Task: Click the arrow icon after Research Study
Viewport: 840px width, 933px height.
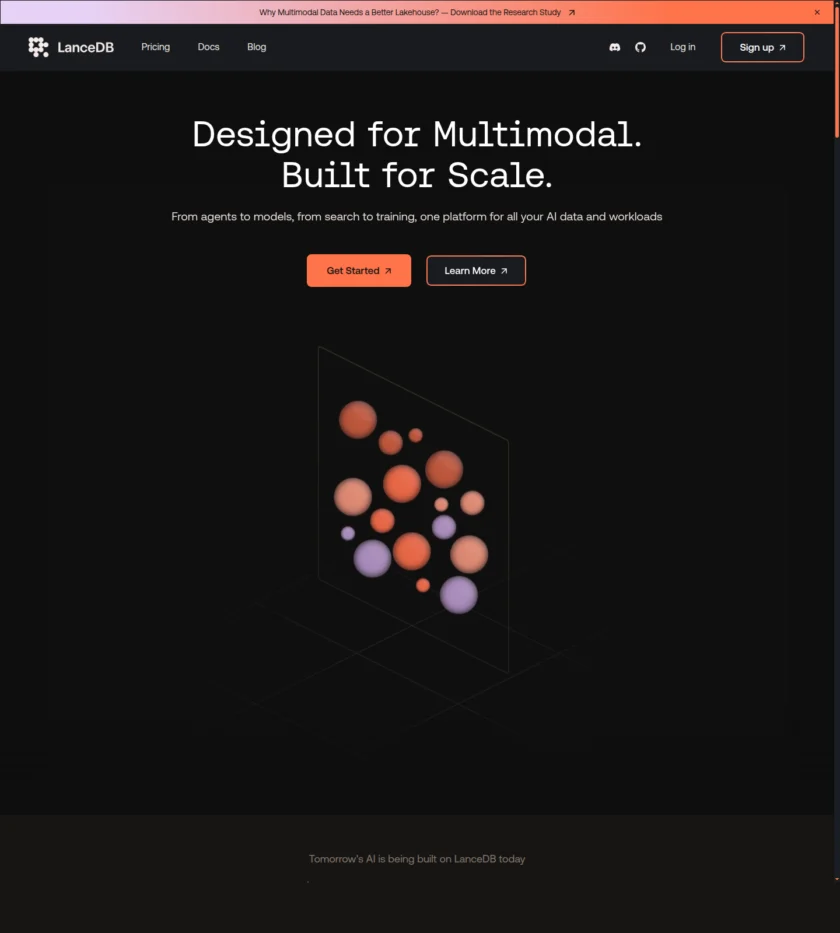Action: pos(572,13)
